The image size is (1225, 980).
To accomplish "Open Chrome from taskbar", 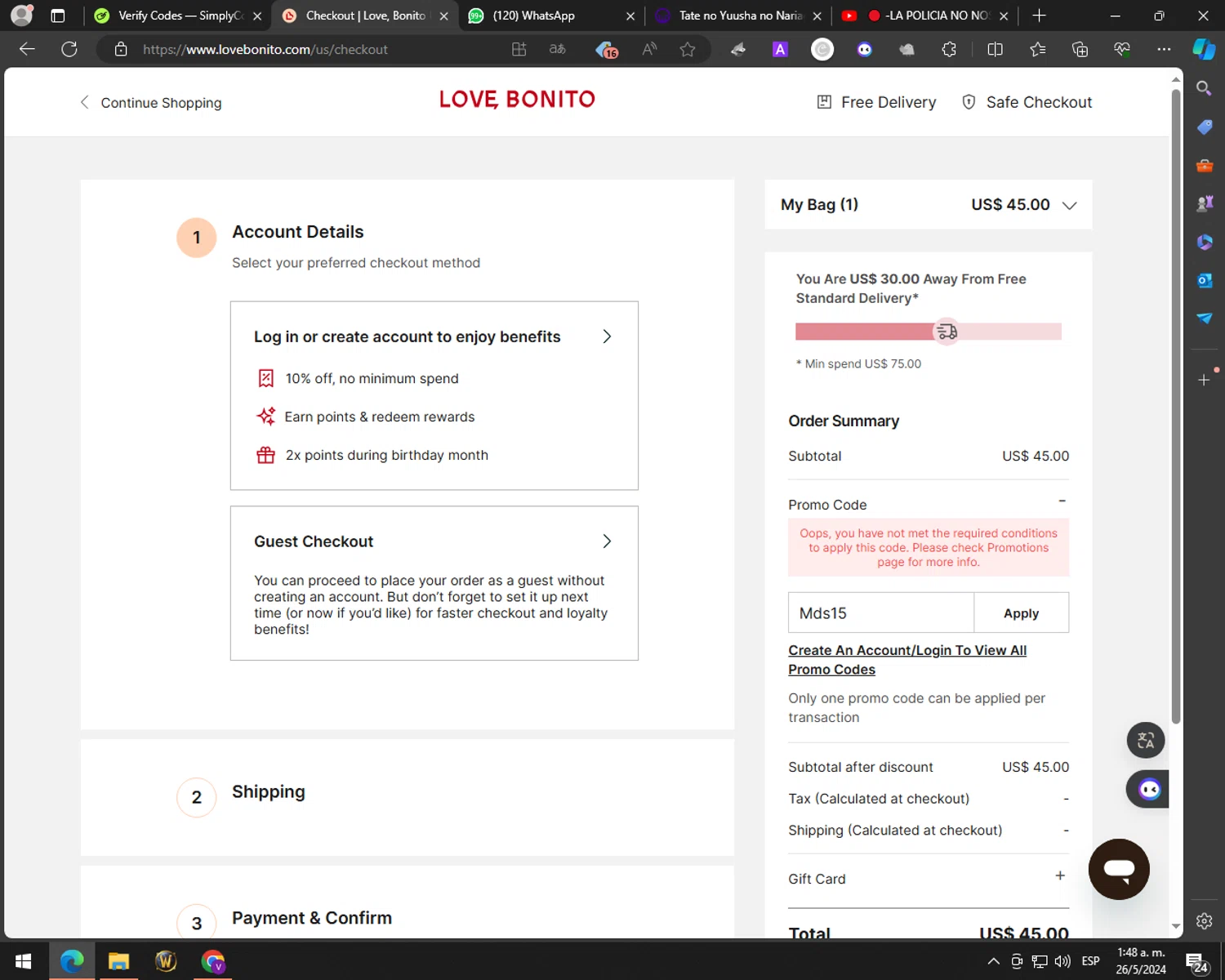I will [x=212, y=961].
